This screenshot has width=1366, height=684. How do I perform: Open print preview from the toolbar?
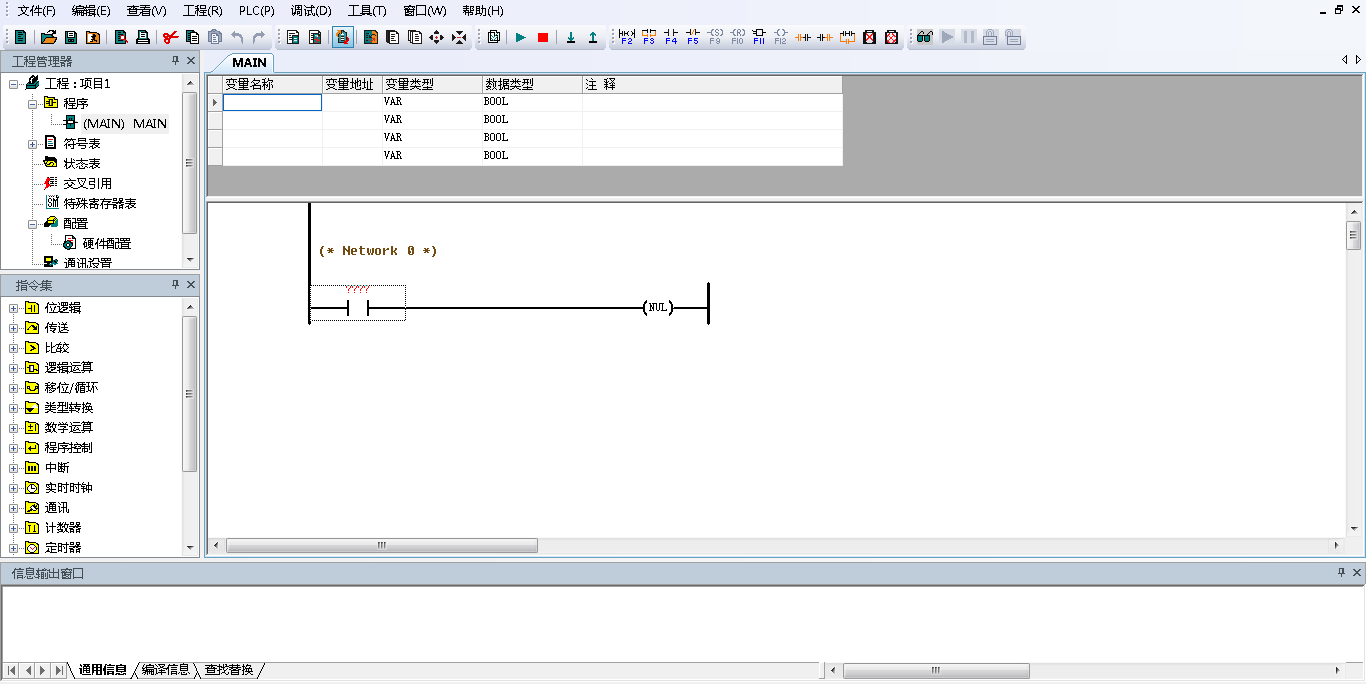click(120, 37)
